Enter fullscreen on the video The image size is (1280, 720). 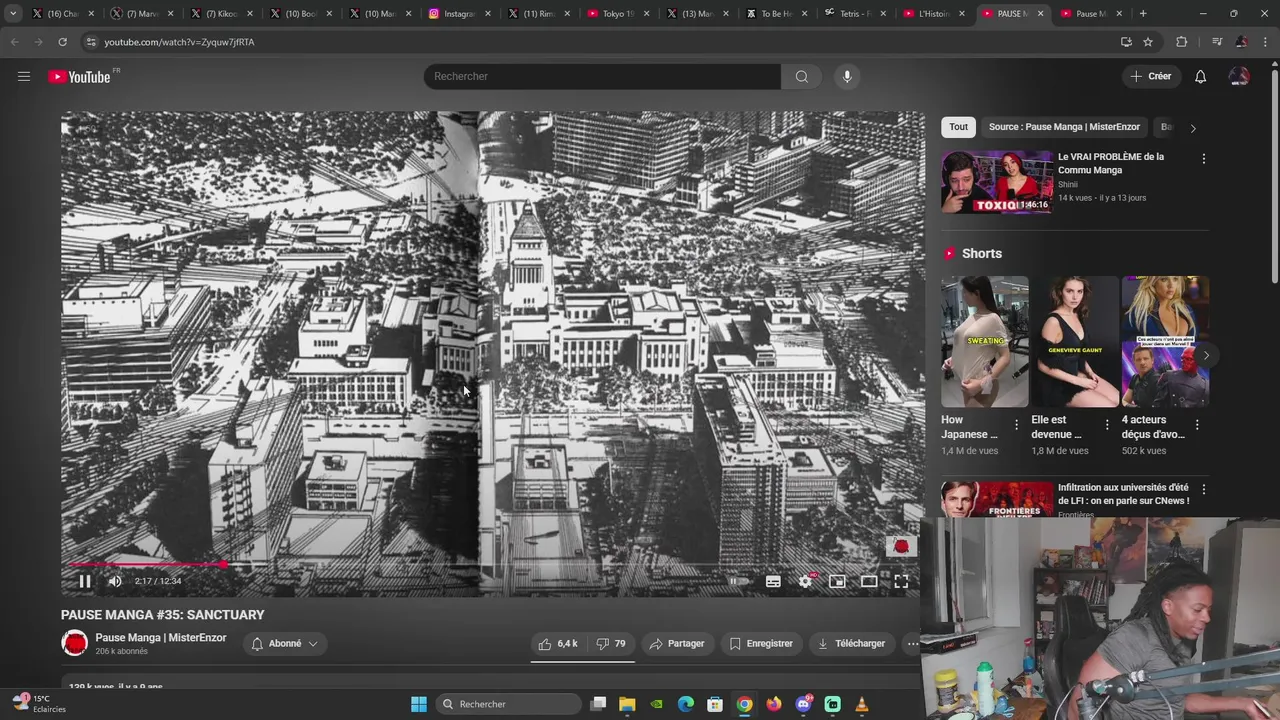(901, 581)
